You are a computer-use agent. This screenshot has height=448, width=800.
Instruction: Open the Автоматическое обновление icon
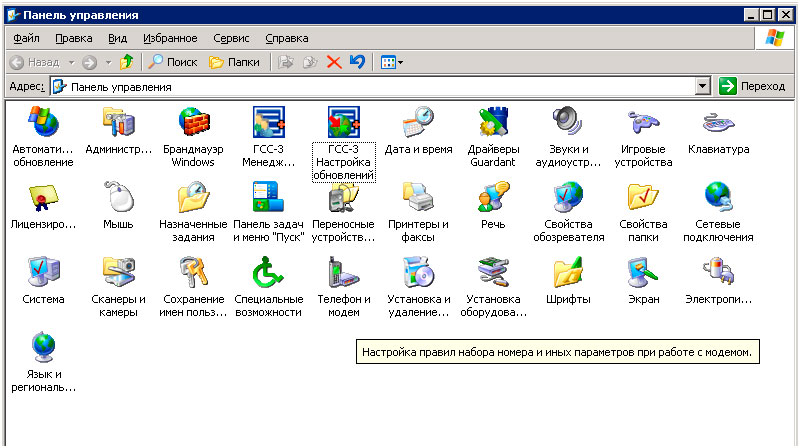tap(43, 122)
